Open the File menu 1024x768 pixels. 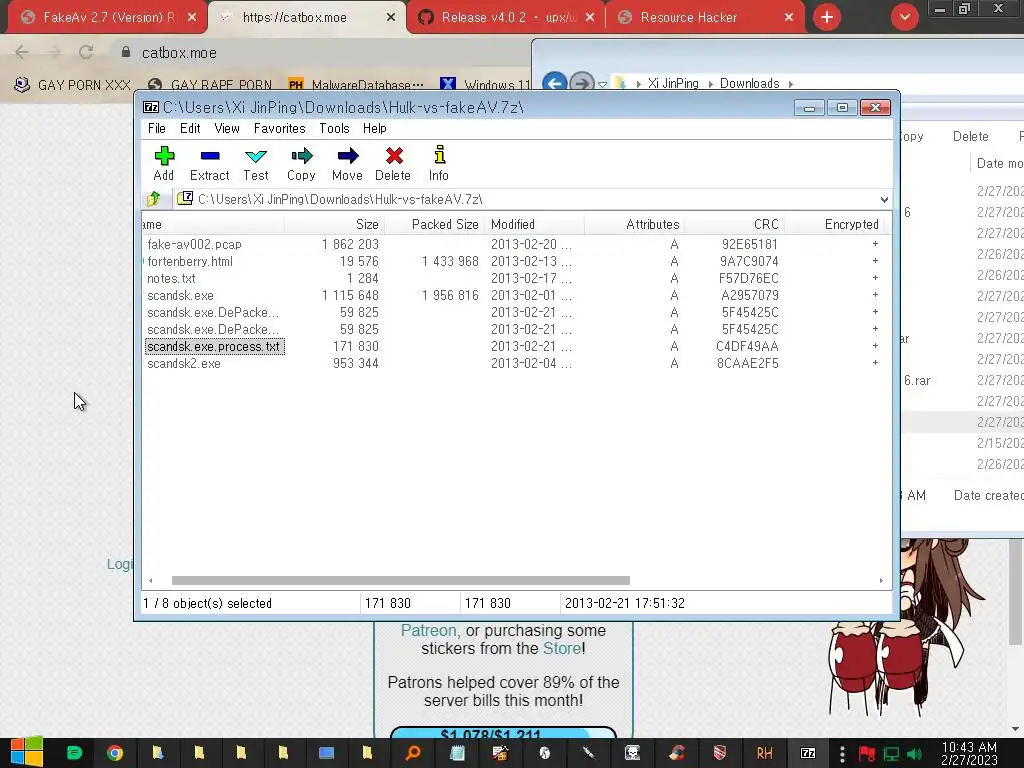(157, 129)
